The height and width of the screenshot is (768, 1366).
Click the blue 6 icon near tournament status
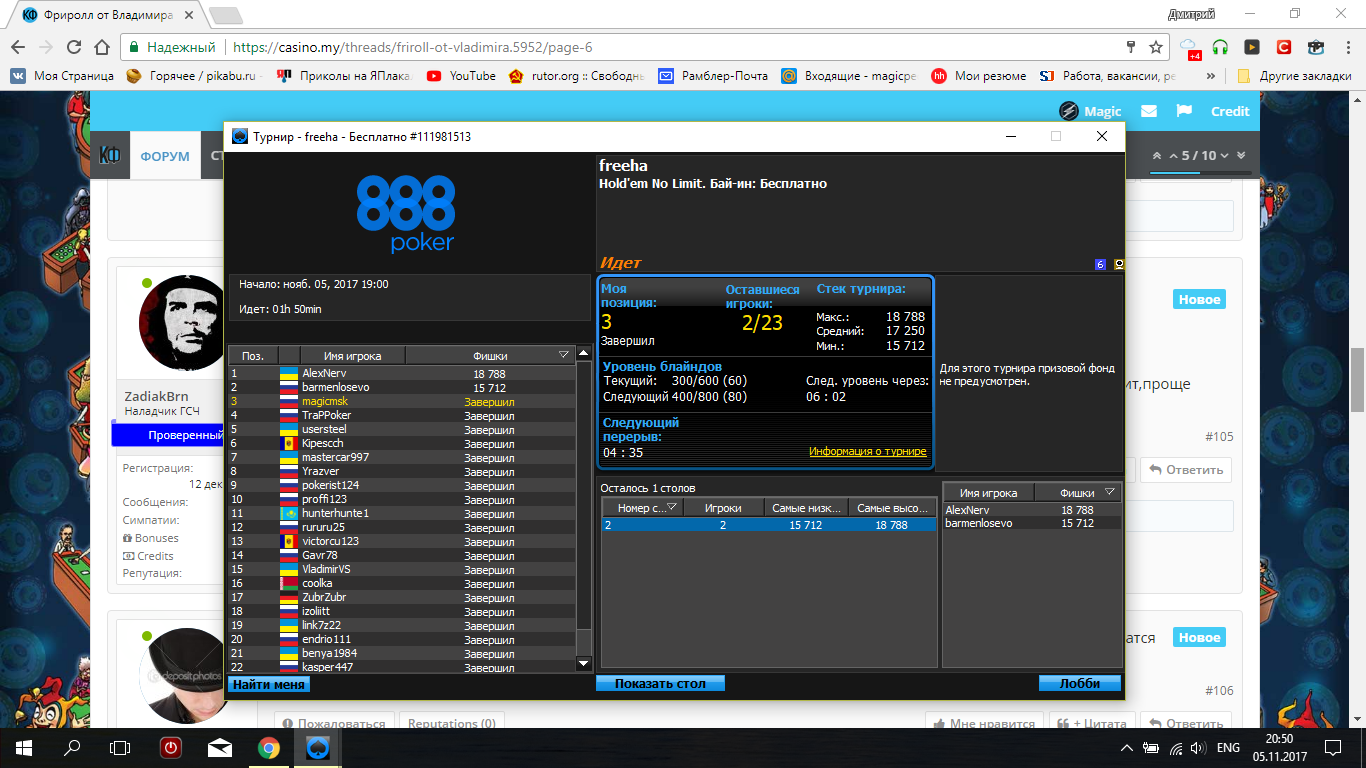1101,265
